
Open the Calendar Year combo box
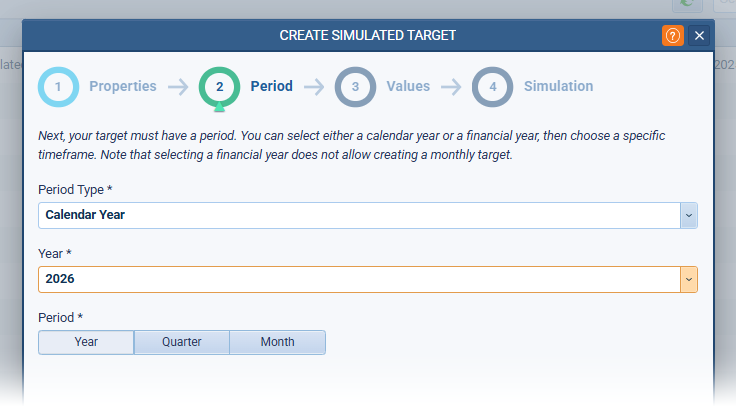359,215
